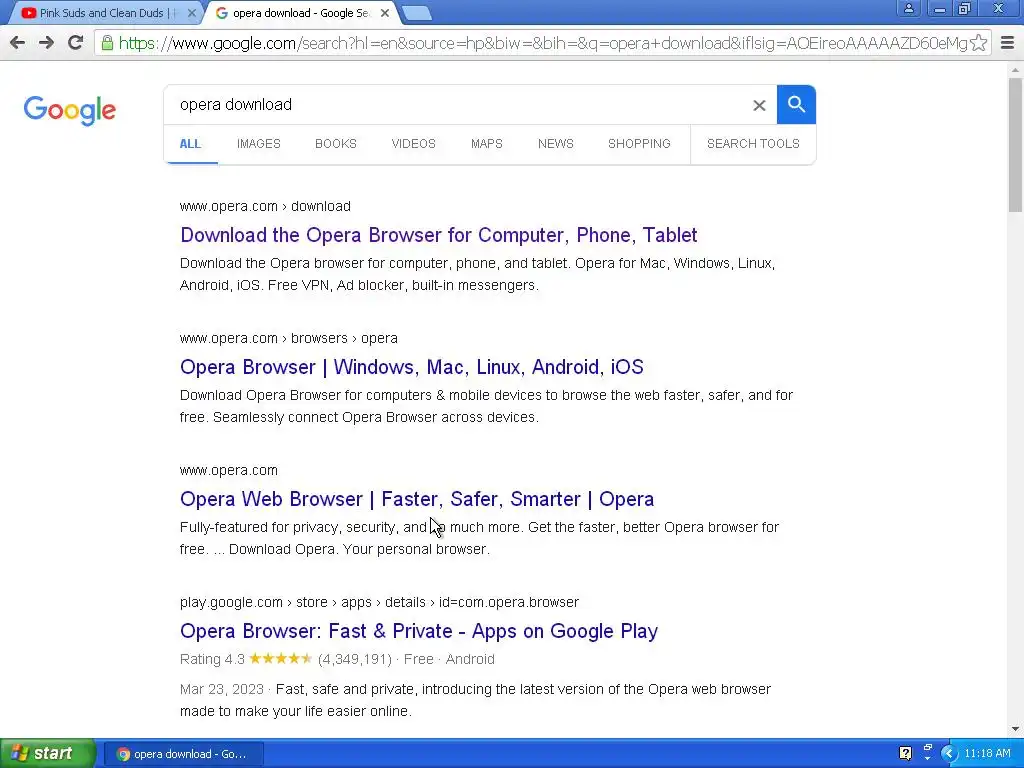Click the www.opera.com › download breadcrumb

pyautogui.click(x=265, y=206)
